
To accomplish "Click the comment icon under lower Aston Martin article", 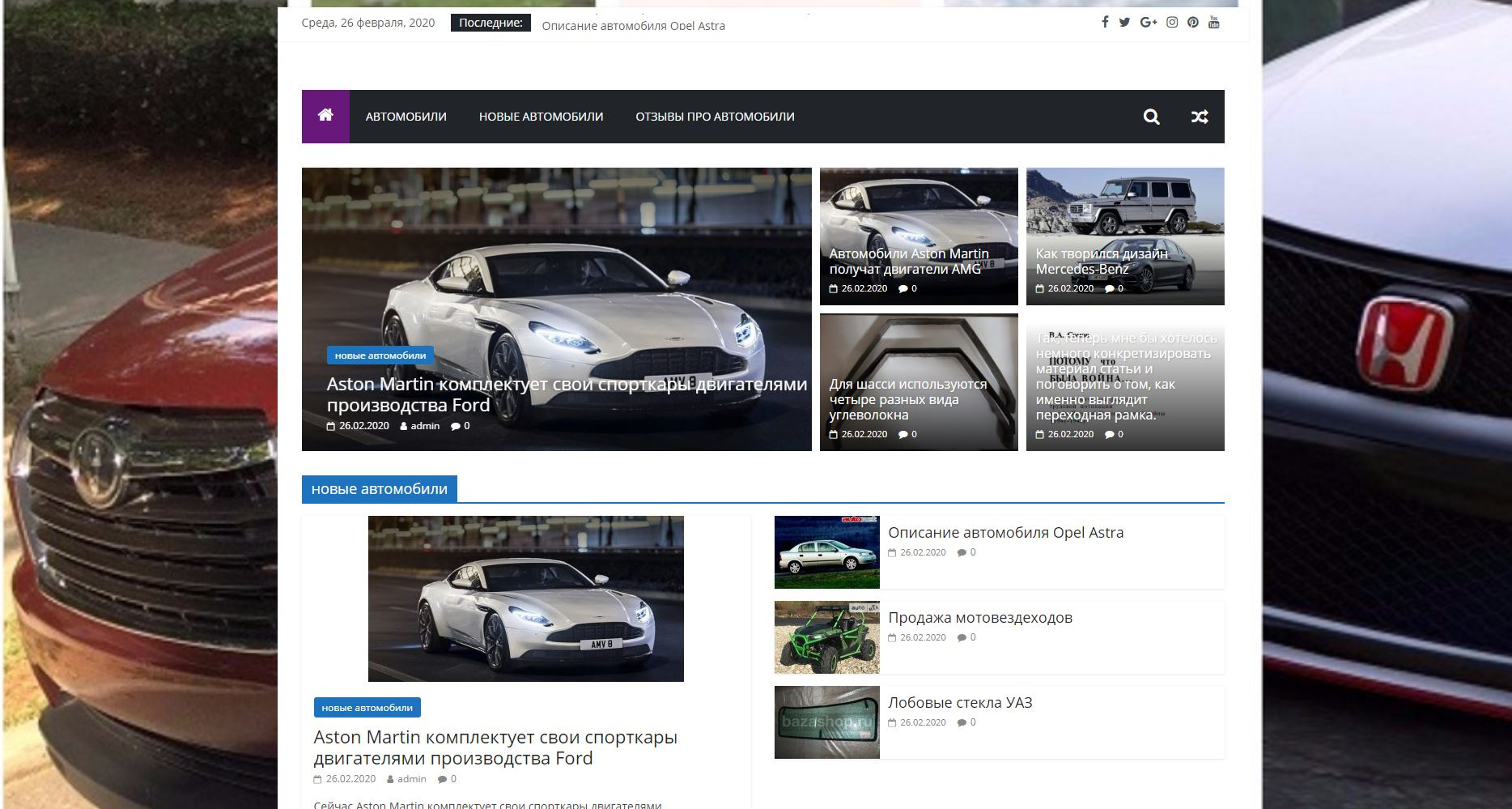I will coord(443,779).
